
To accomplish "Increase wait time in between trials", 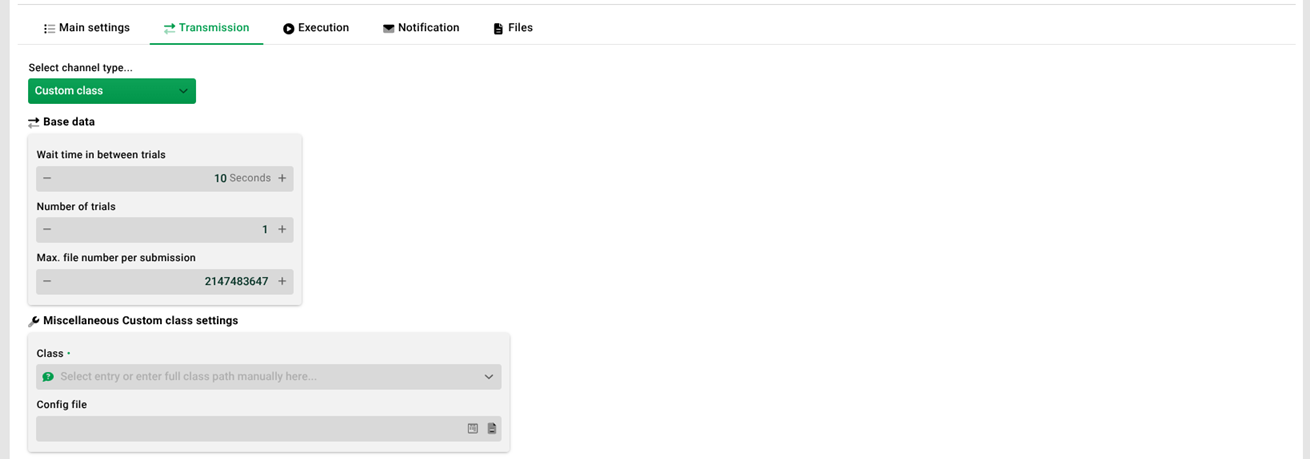I will (282, 178).
